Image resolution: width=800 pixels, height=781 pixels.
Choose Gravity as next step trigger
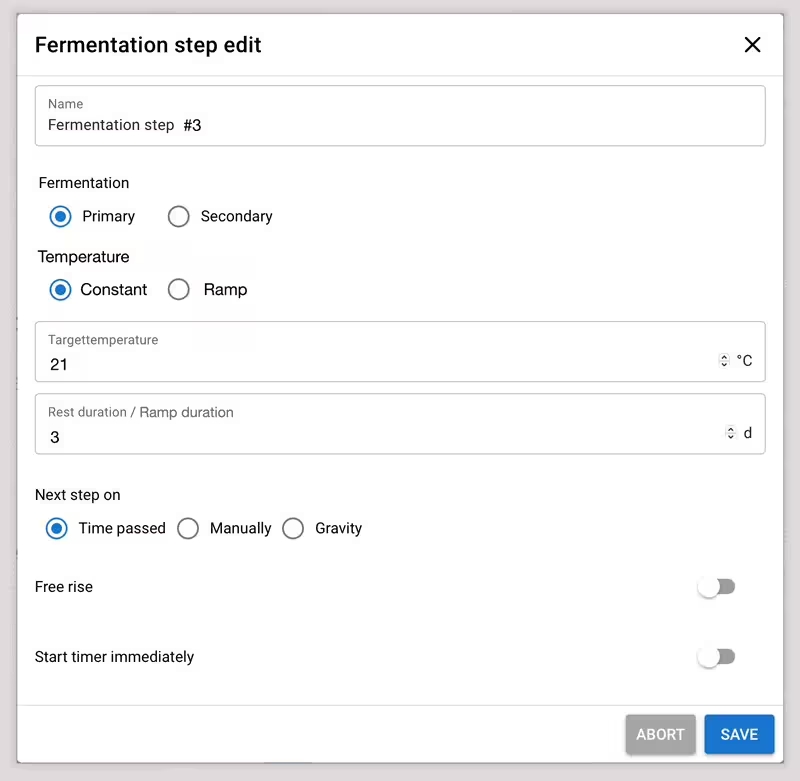[x=293, y=528]
